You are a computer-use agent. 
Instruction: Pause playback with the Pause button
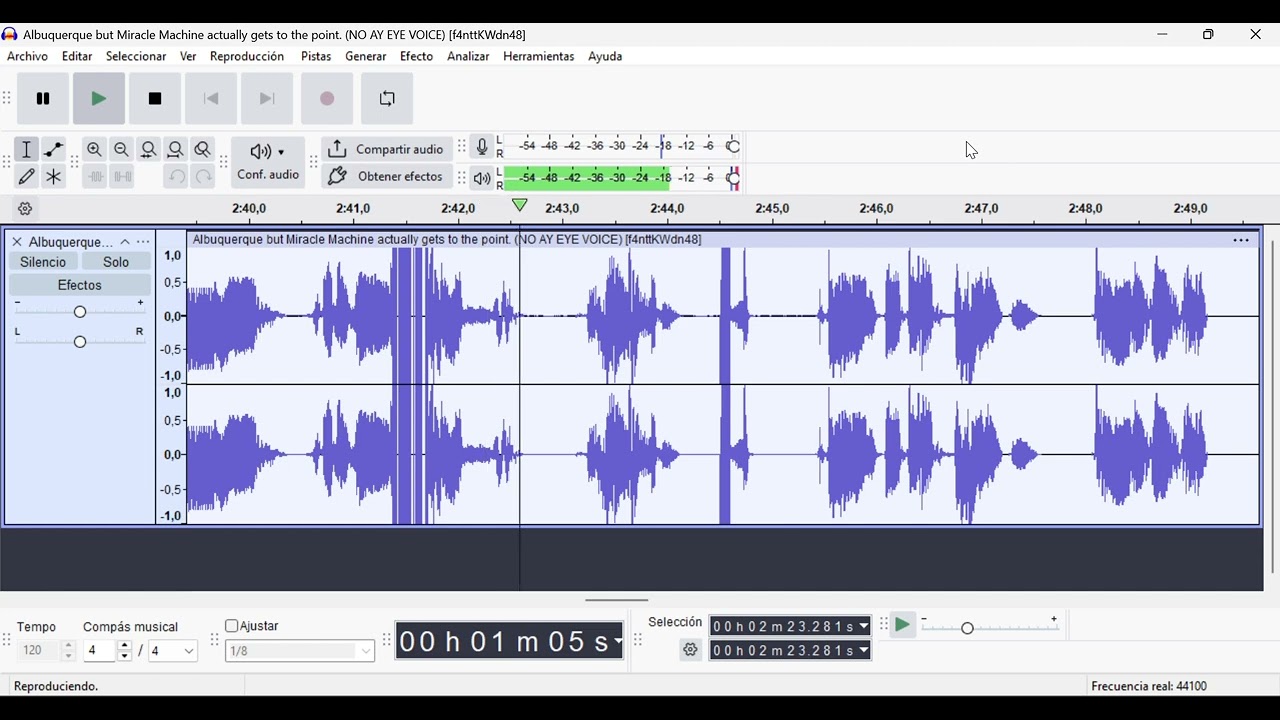tap(43, 99)
